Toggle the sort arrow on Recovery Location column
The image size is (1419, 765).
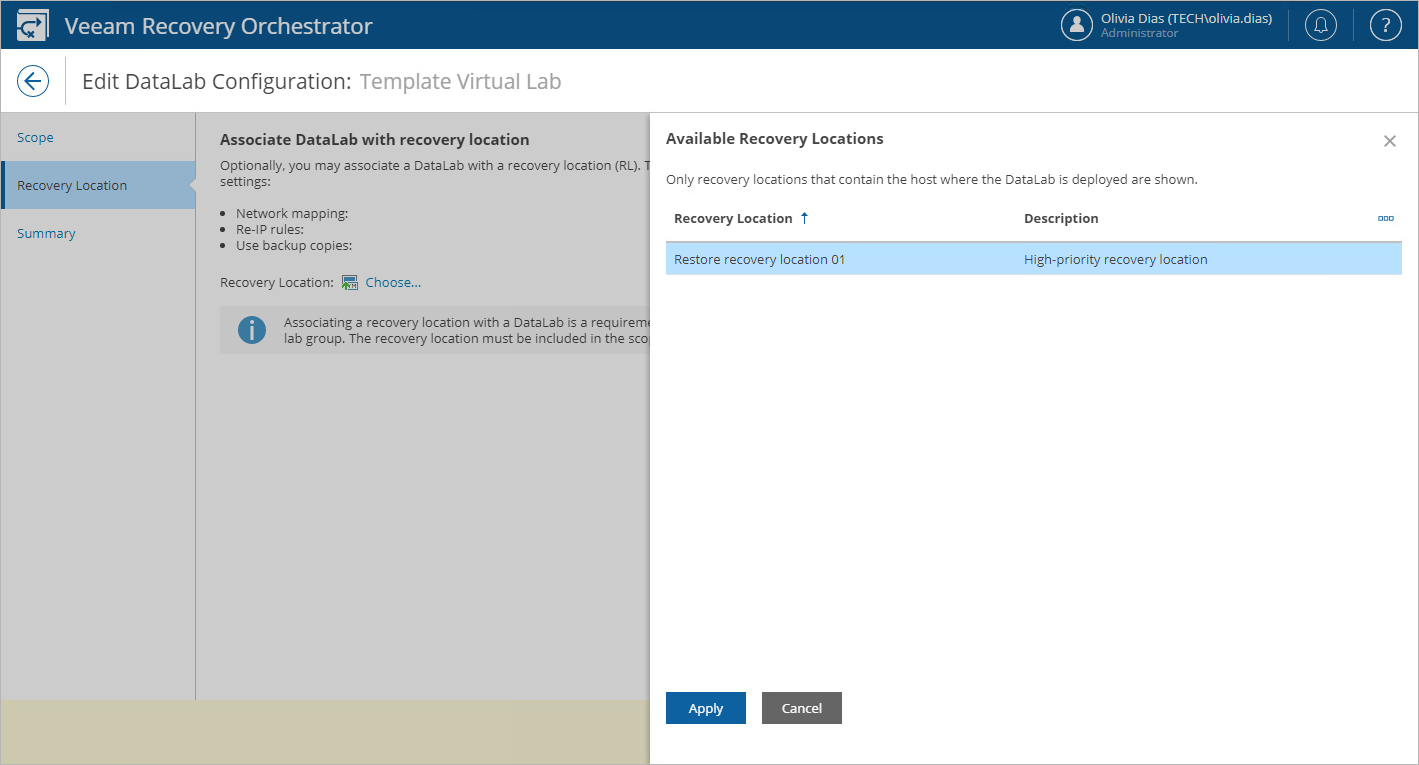point(803,218)
